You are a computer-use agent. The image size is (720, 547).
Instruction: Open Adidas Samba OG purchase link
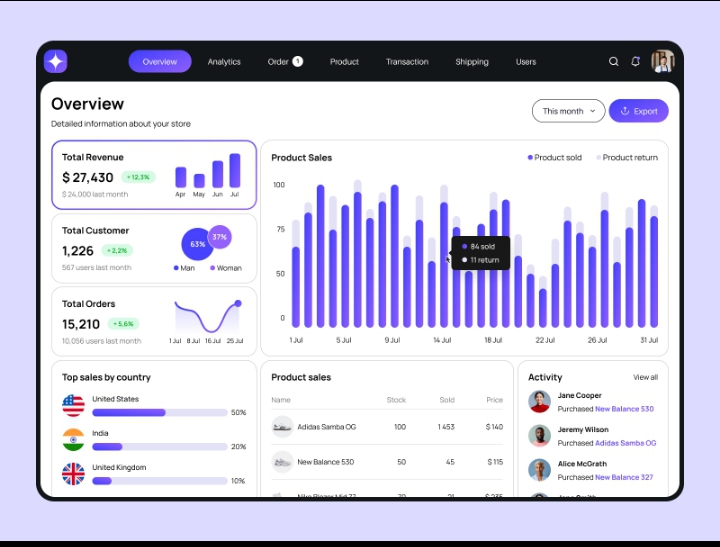tap(626, 443)
